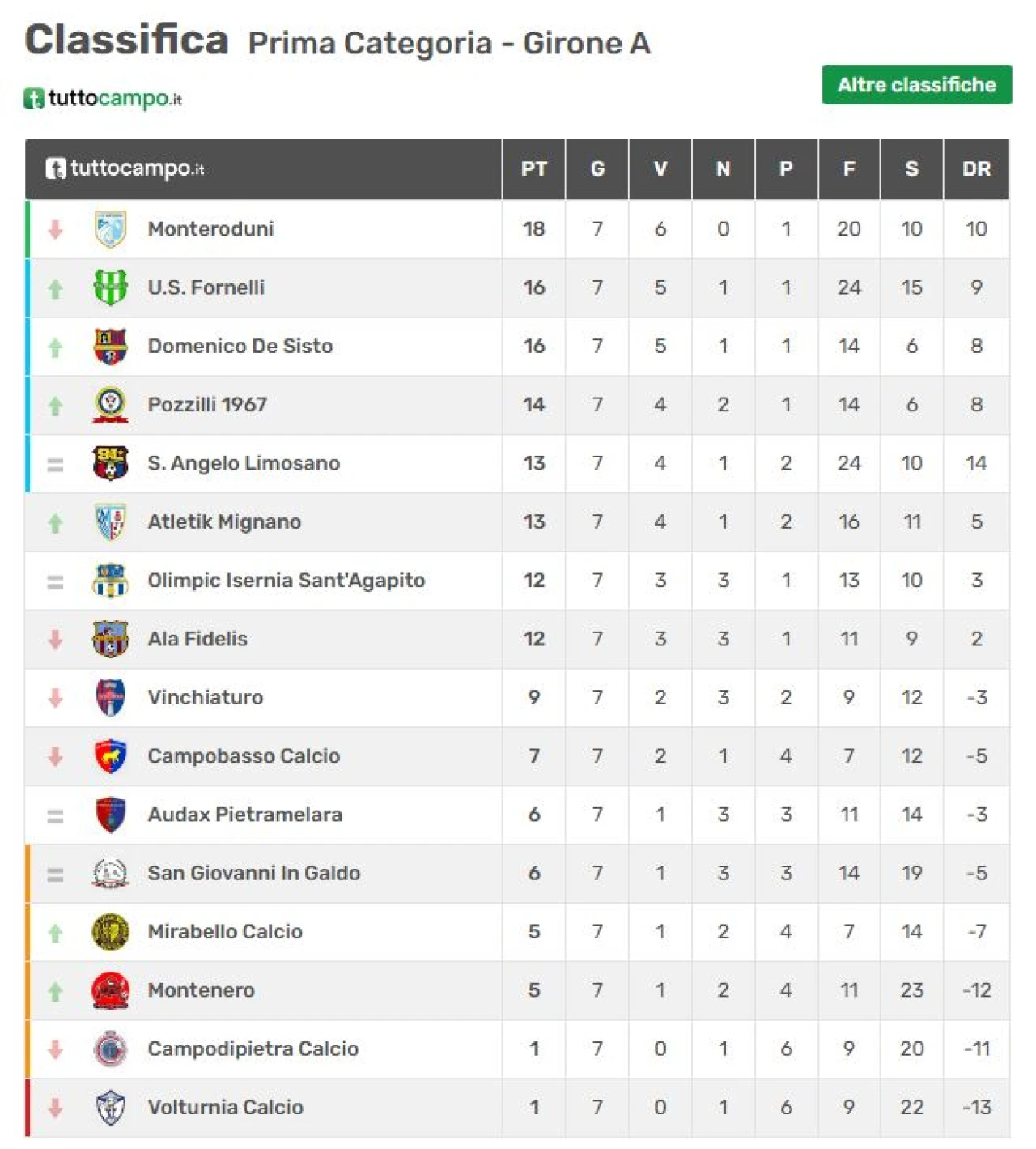Click the tuttocampo.it logo under the title
This screenshot has width=1036, height=1149.
coord(103,99)
